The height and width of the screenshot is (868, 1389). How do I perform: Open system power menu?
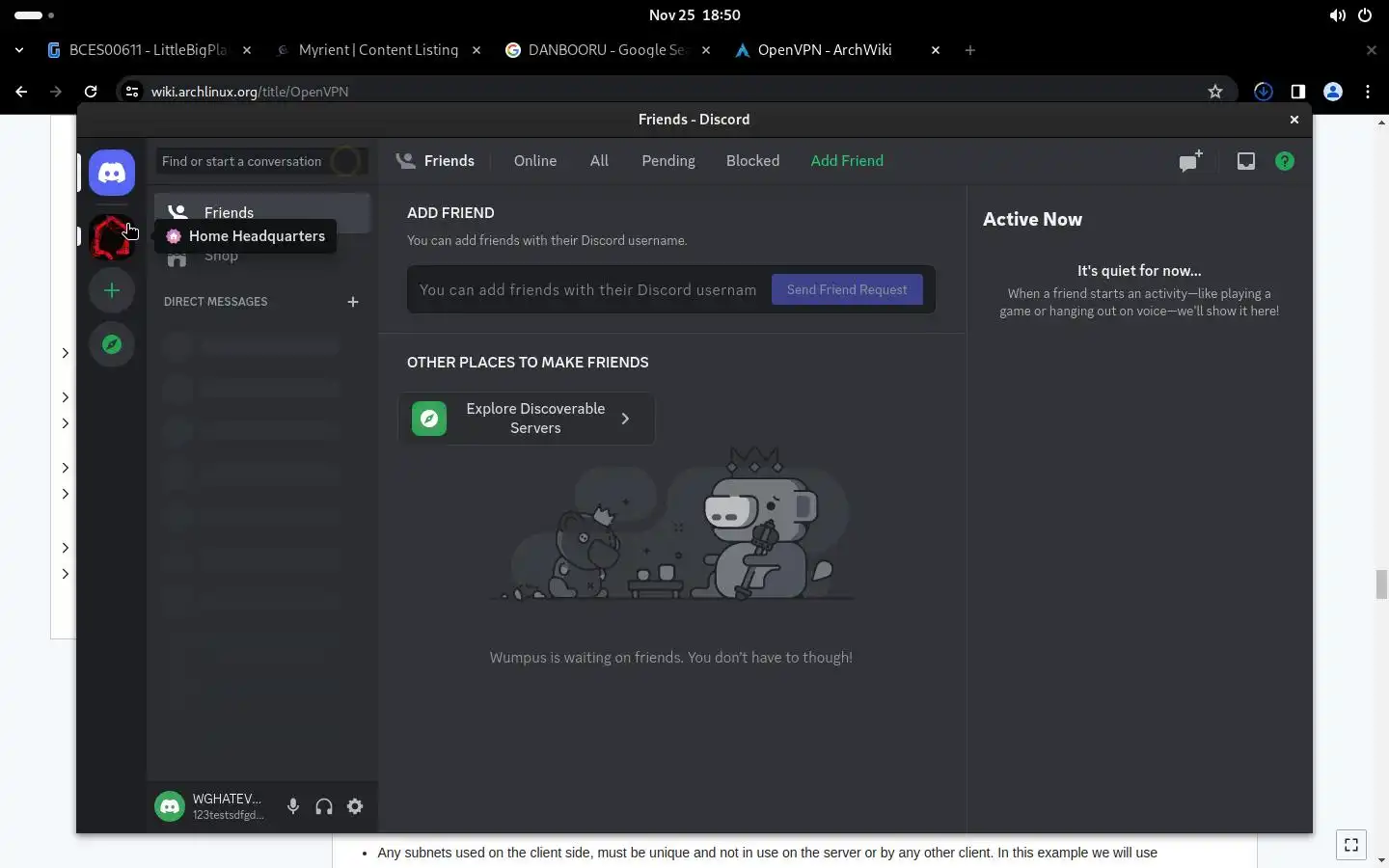1365,15
